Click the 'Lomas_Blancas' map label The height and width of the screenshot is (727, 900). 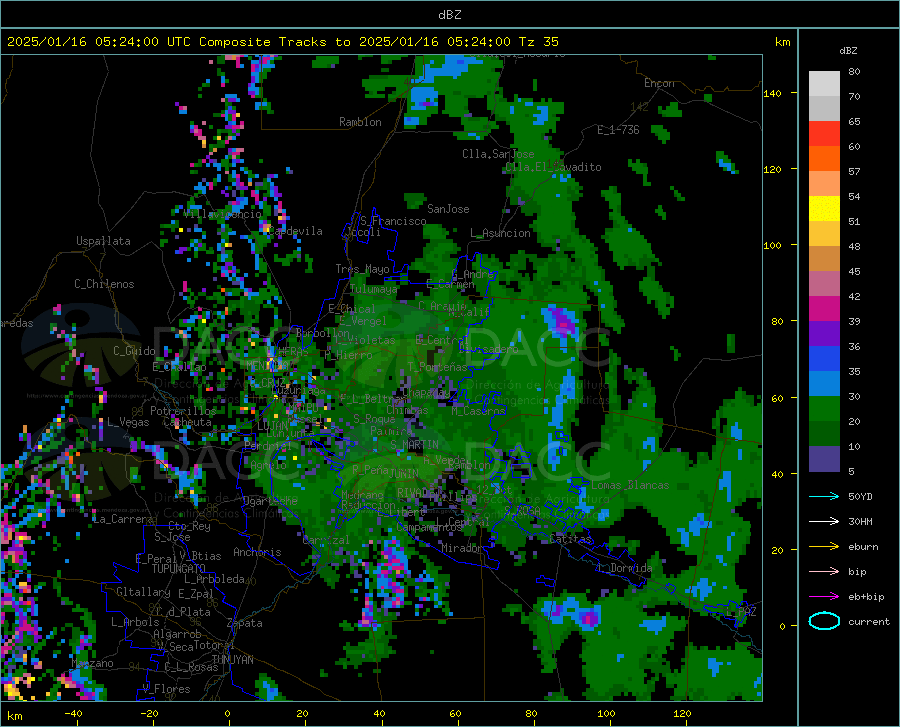630,485
